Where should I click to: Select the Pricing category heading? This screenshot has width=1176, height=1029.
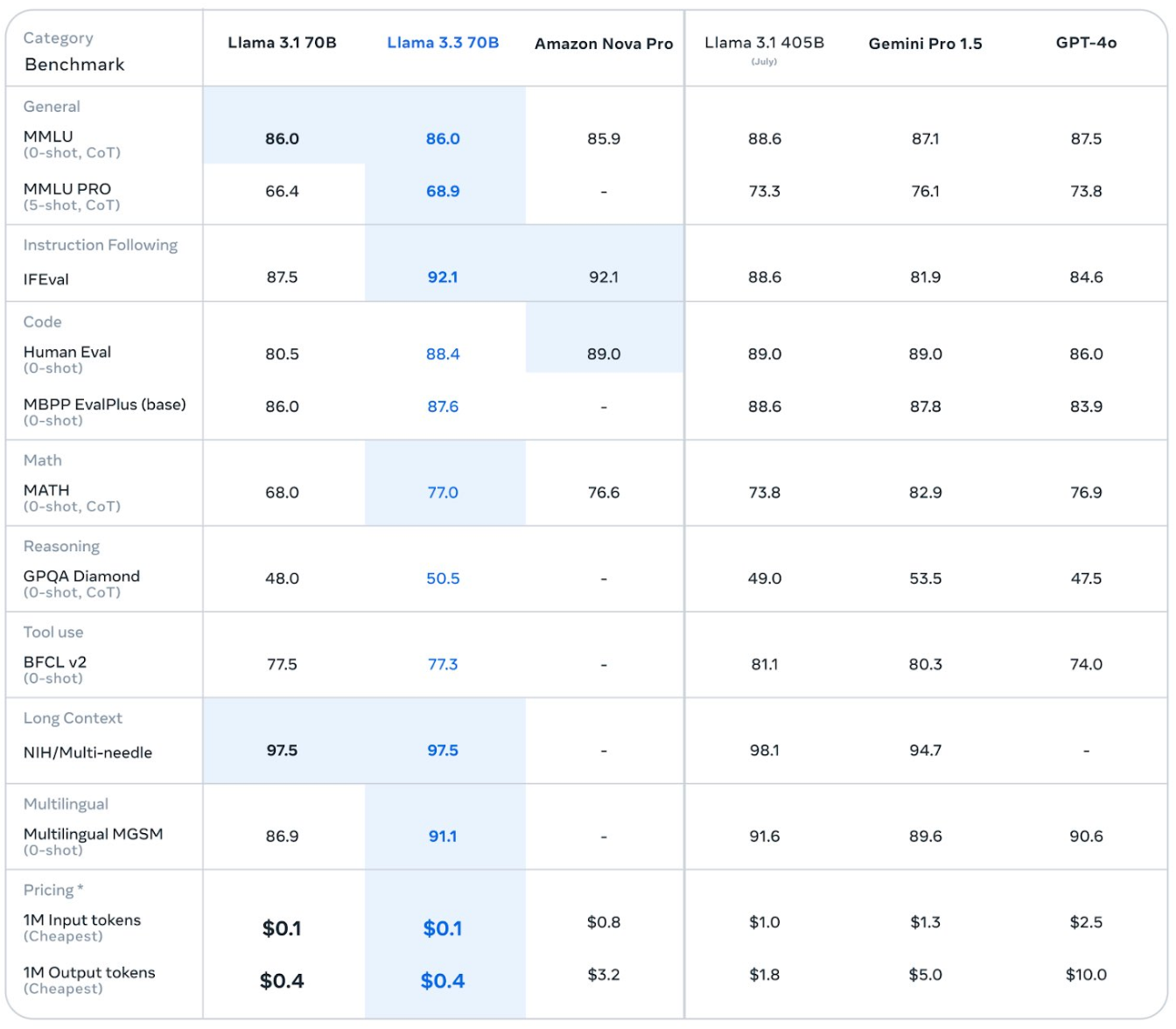(53, 891)
